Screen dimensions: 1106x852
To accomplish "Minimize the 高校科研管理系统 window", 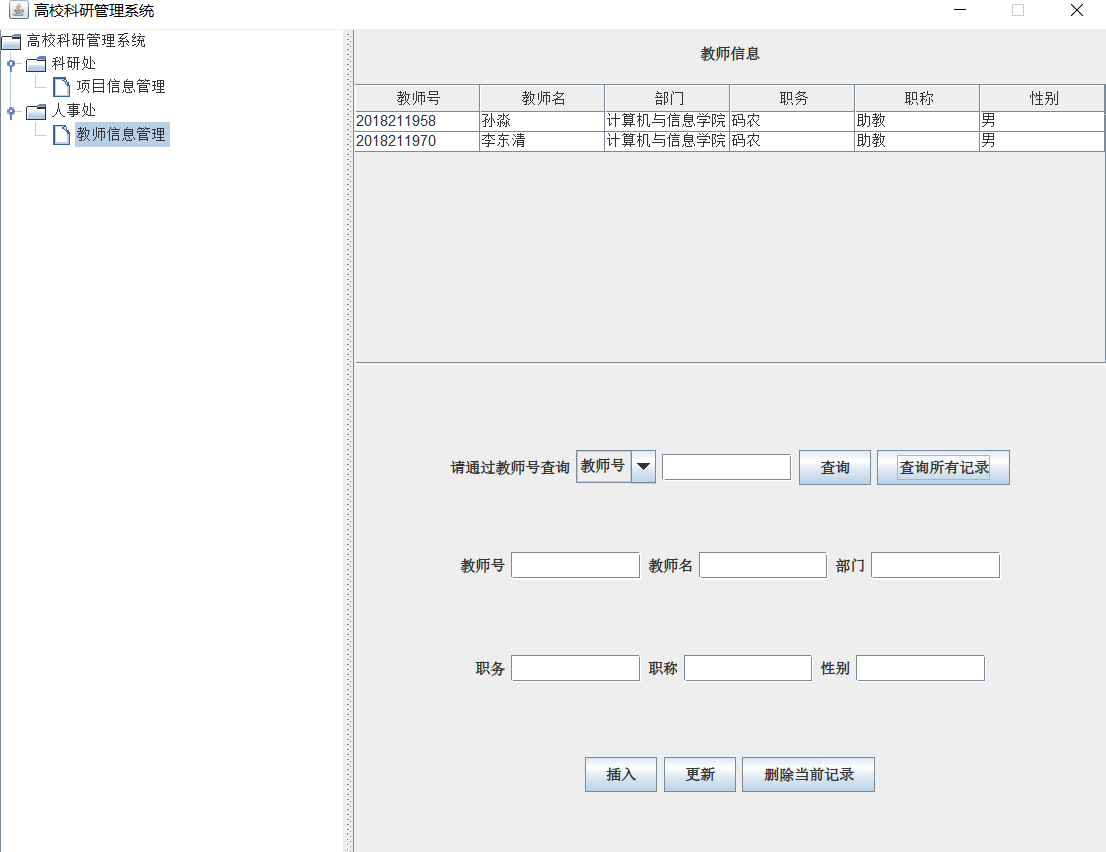I will point(960,10).
